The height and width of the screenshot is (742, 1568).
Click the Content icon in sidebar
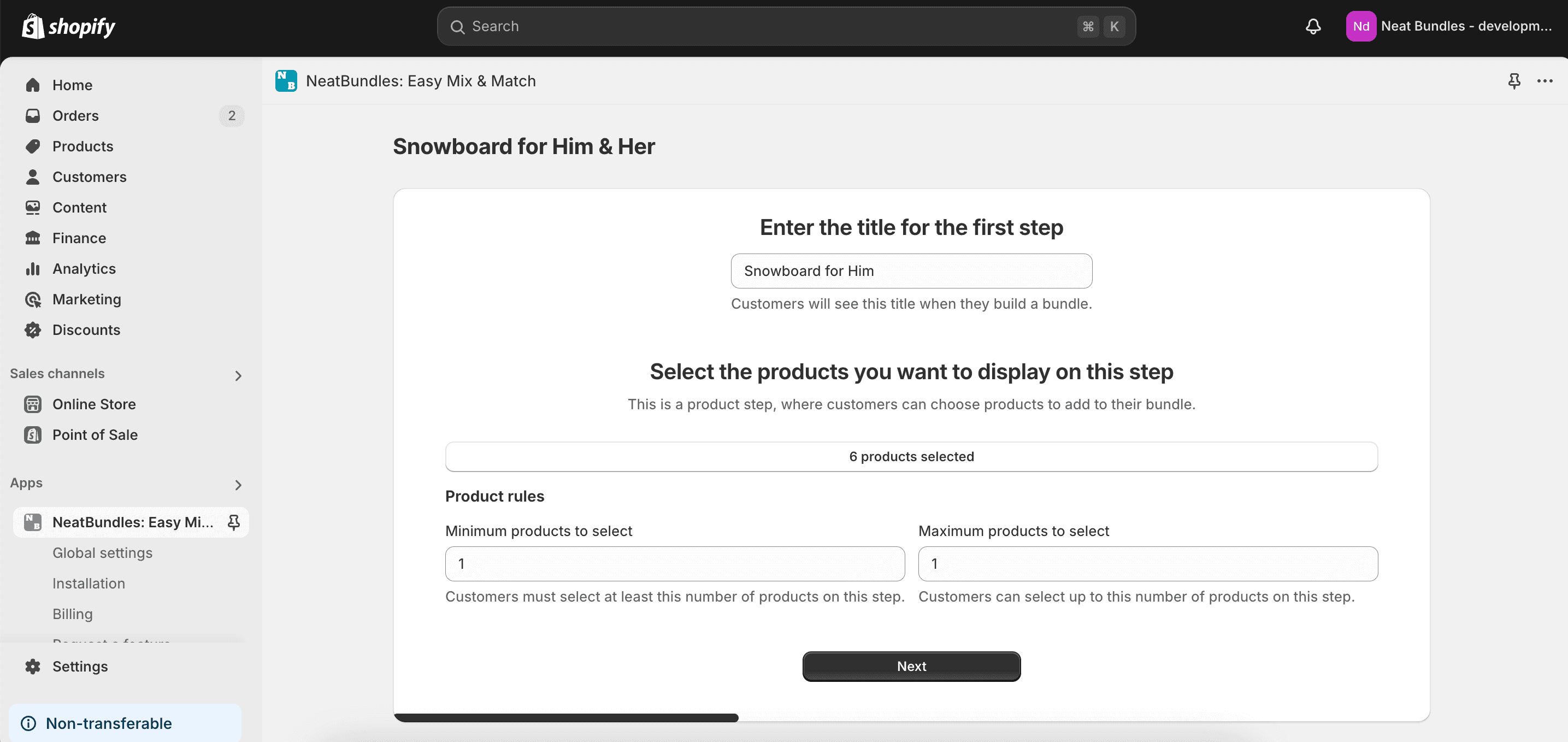pos(33,208)
